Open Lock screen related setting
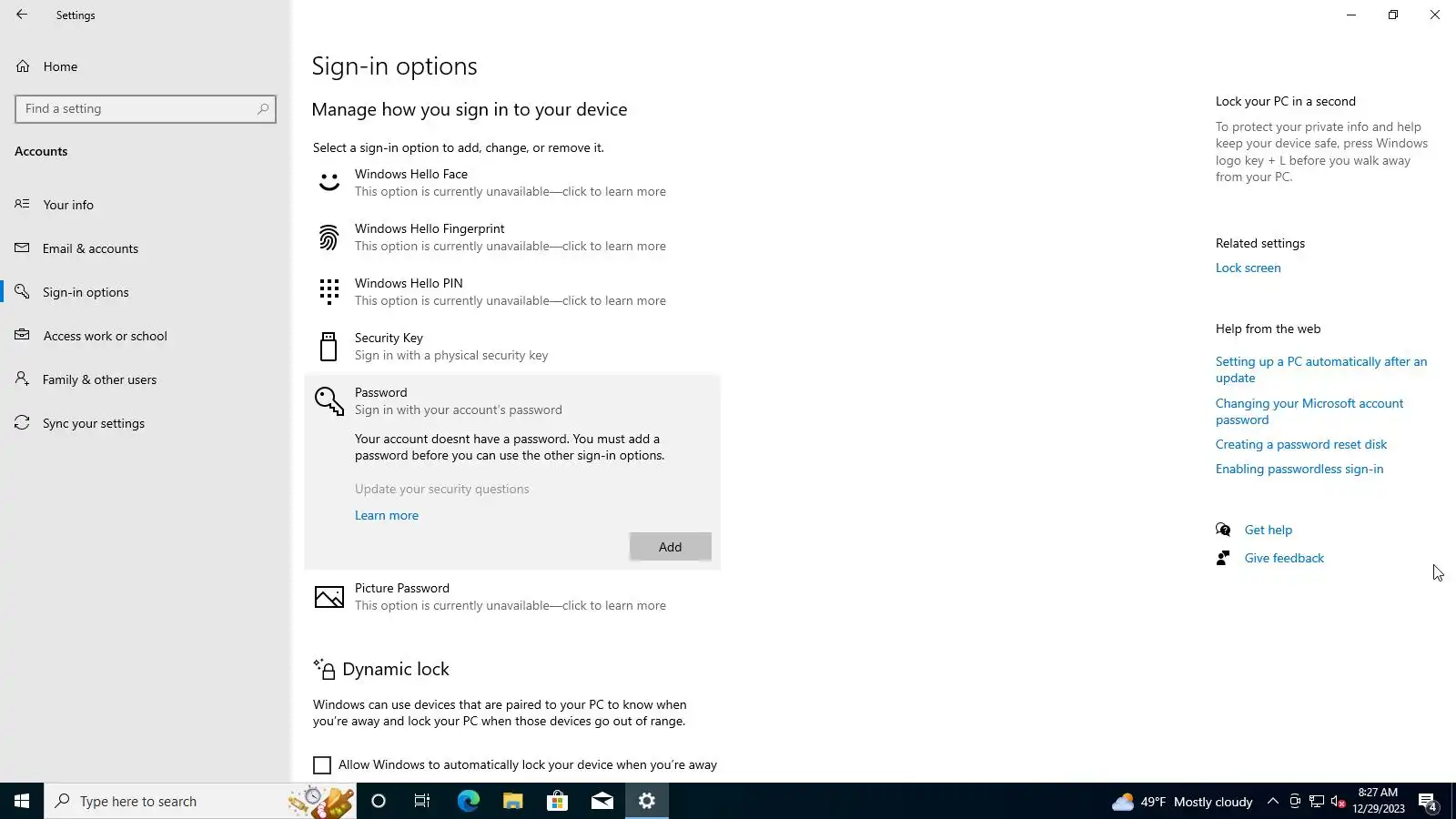The height and width of the screenshot is (819, 1456). [x=1249, y=268]
